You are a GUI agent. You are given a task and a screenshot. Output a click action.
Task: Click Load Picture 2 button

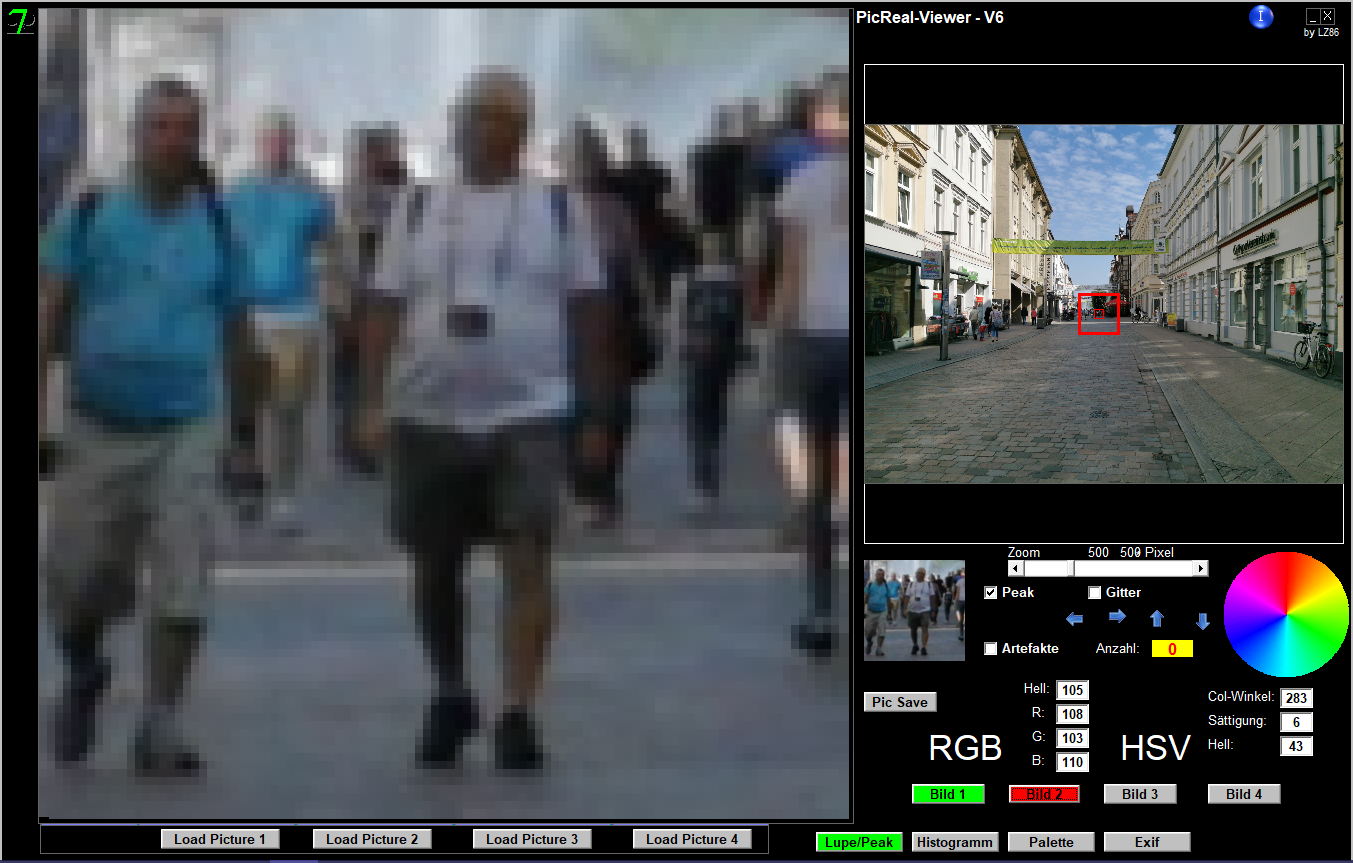click(372, 839)
